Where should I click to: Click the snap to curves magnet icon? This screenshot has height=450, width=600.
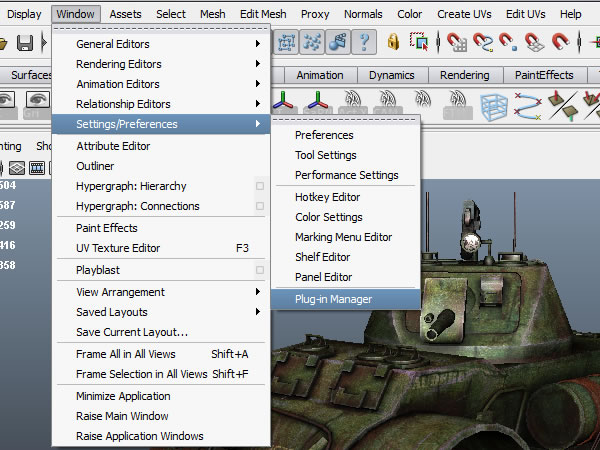point(483,42)
